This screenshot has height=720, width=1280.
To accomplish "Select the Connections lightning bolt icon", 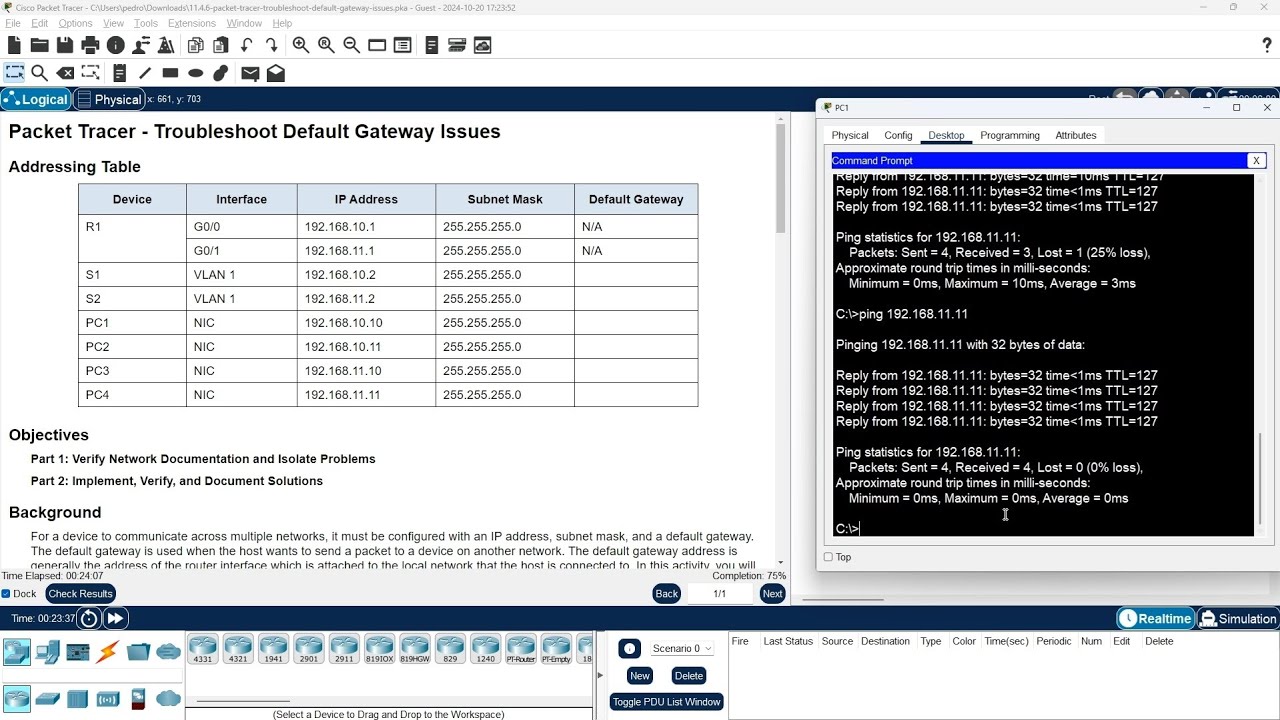I will pos(108,653).
